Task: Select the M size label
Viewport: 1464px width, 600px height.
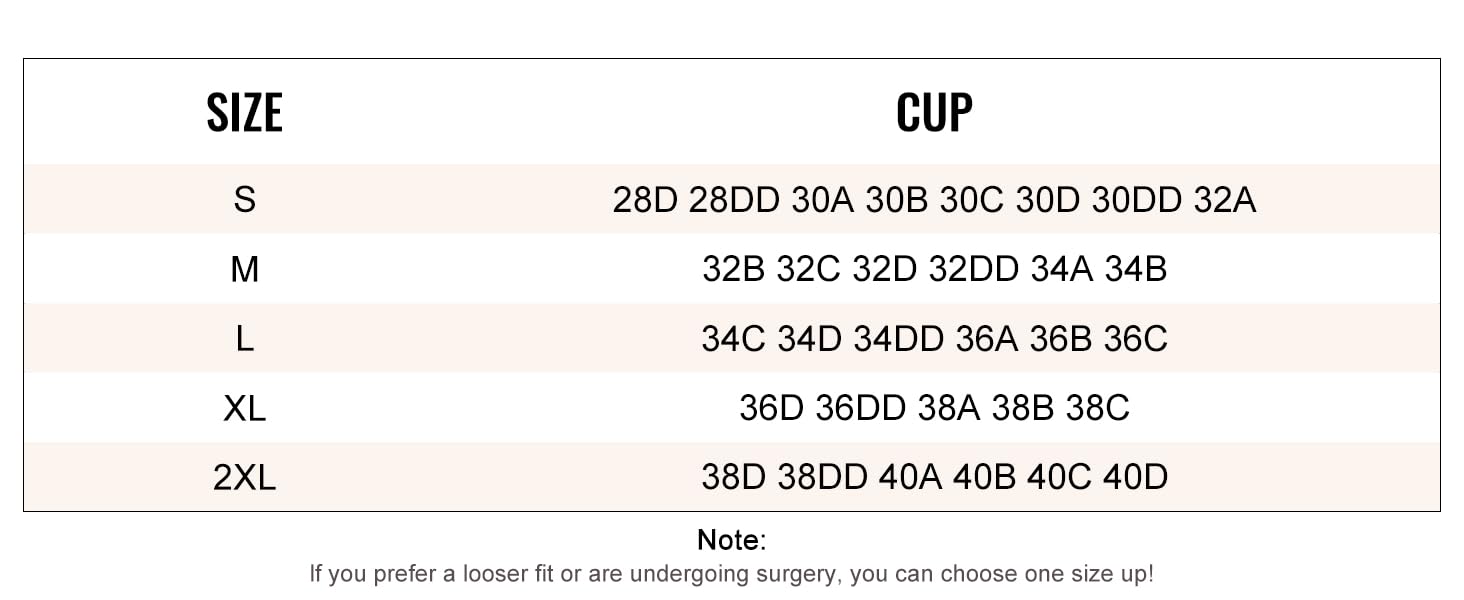Action: tap(244, 269)
